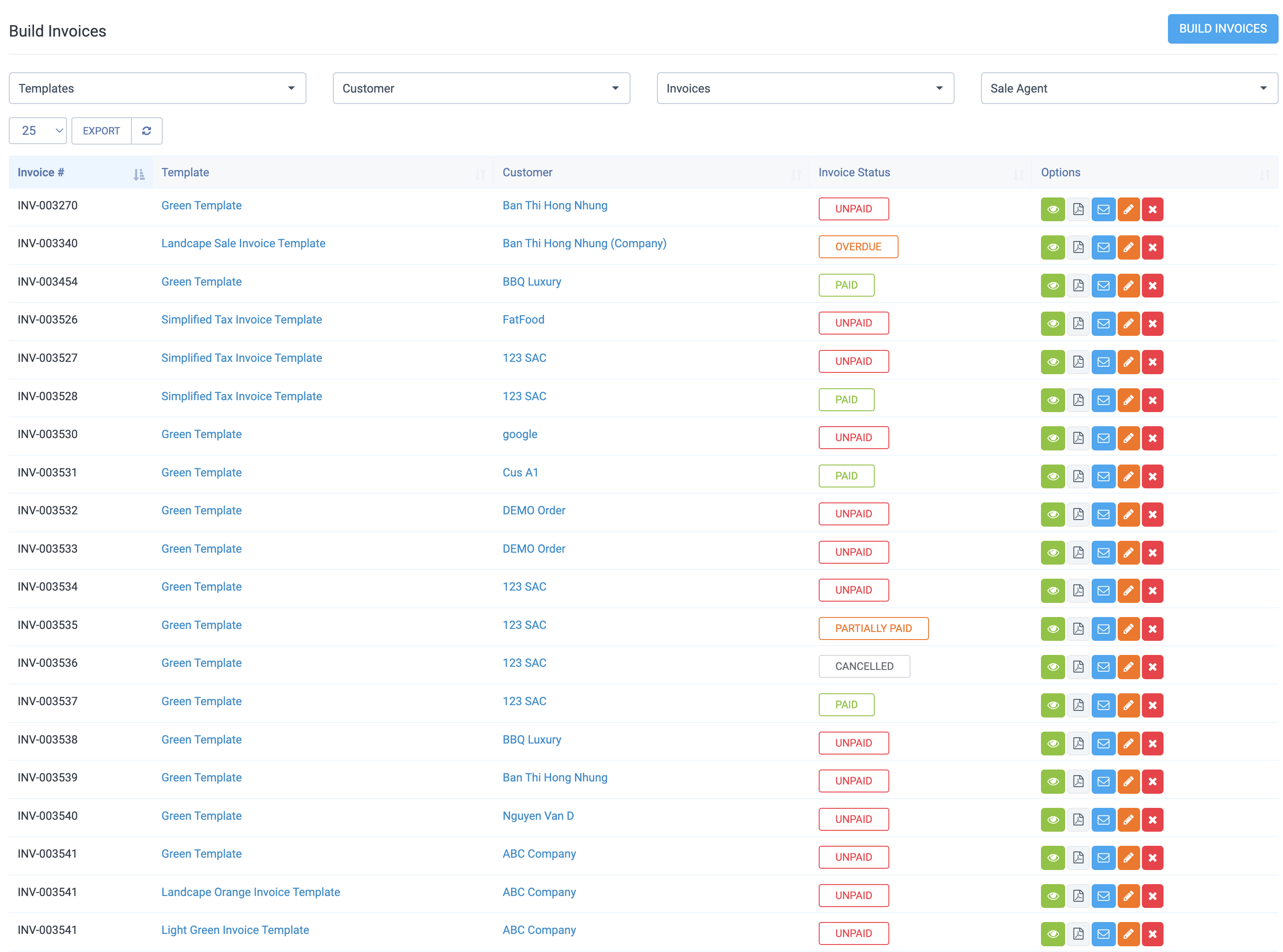Preview google customer invoice via eye icon
Image resolution: width=1283 pixels, height=952 pixels.
point(1052,439)
